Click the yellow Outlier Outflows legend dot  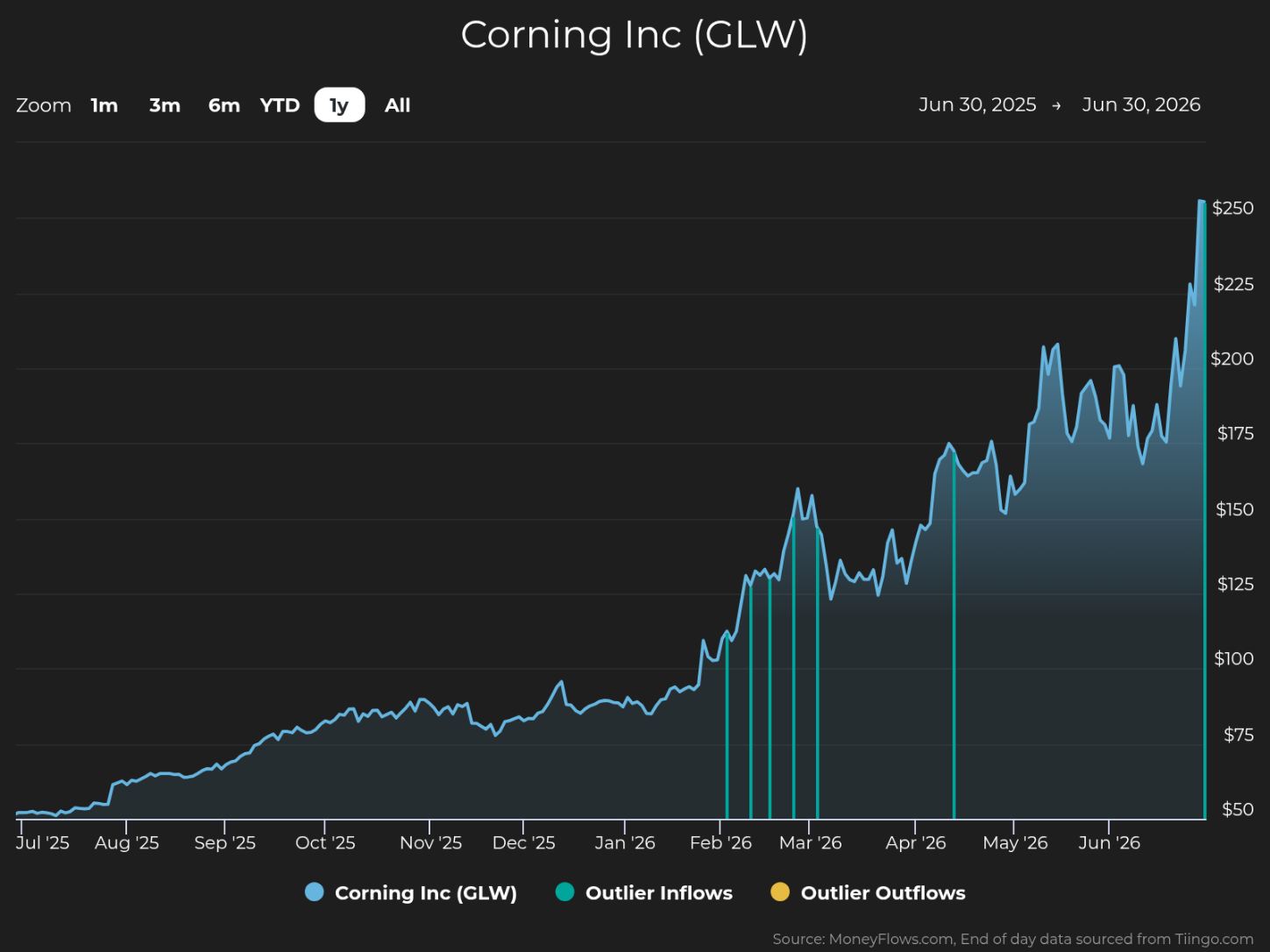(x=779, y=892)
